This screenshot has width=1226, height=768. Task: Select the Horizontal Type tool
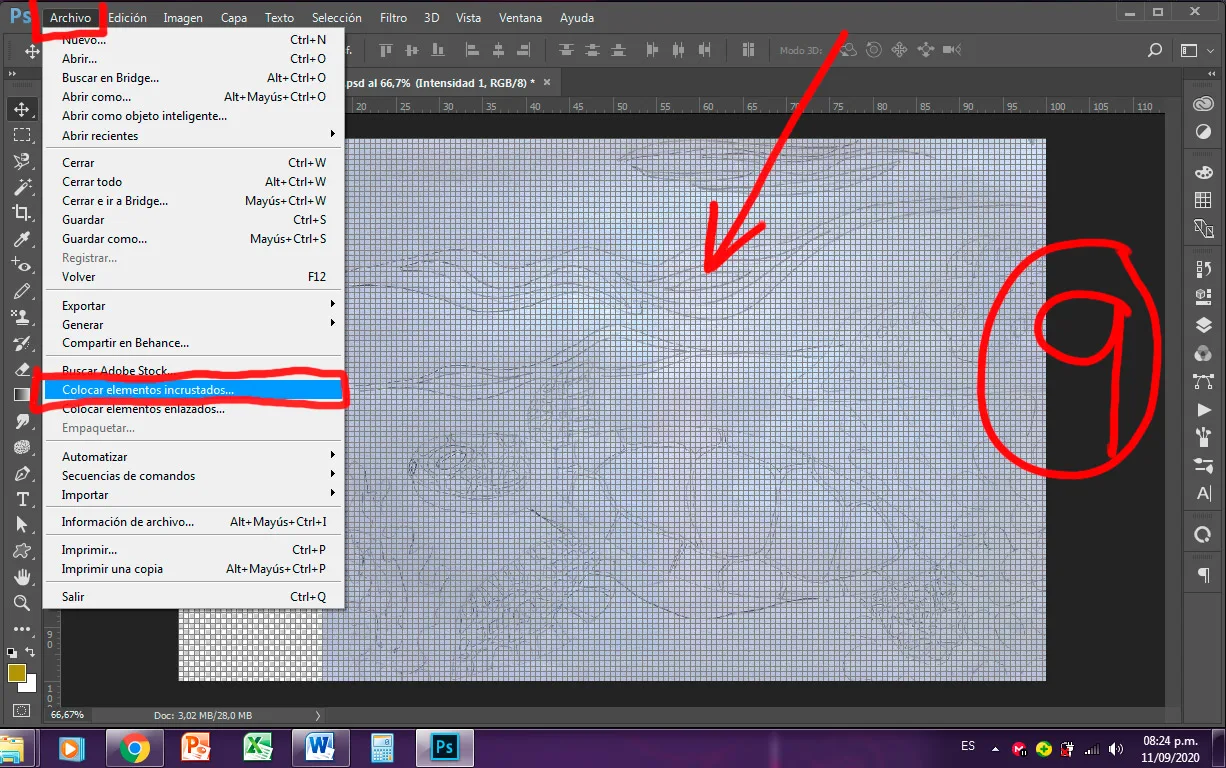[22, 499]
